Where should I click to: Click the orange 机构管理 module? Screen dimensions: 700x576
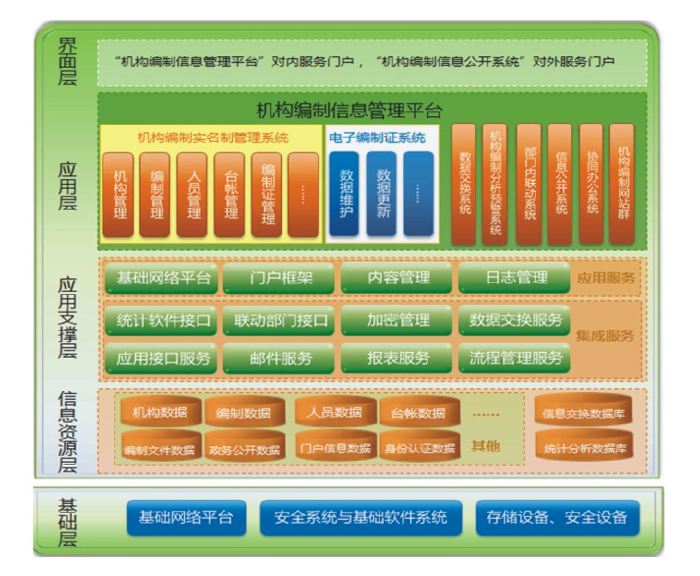[118, 194]
